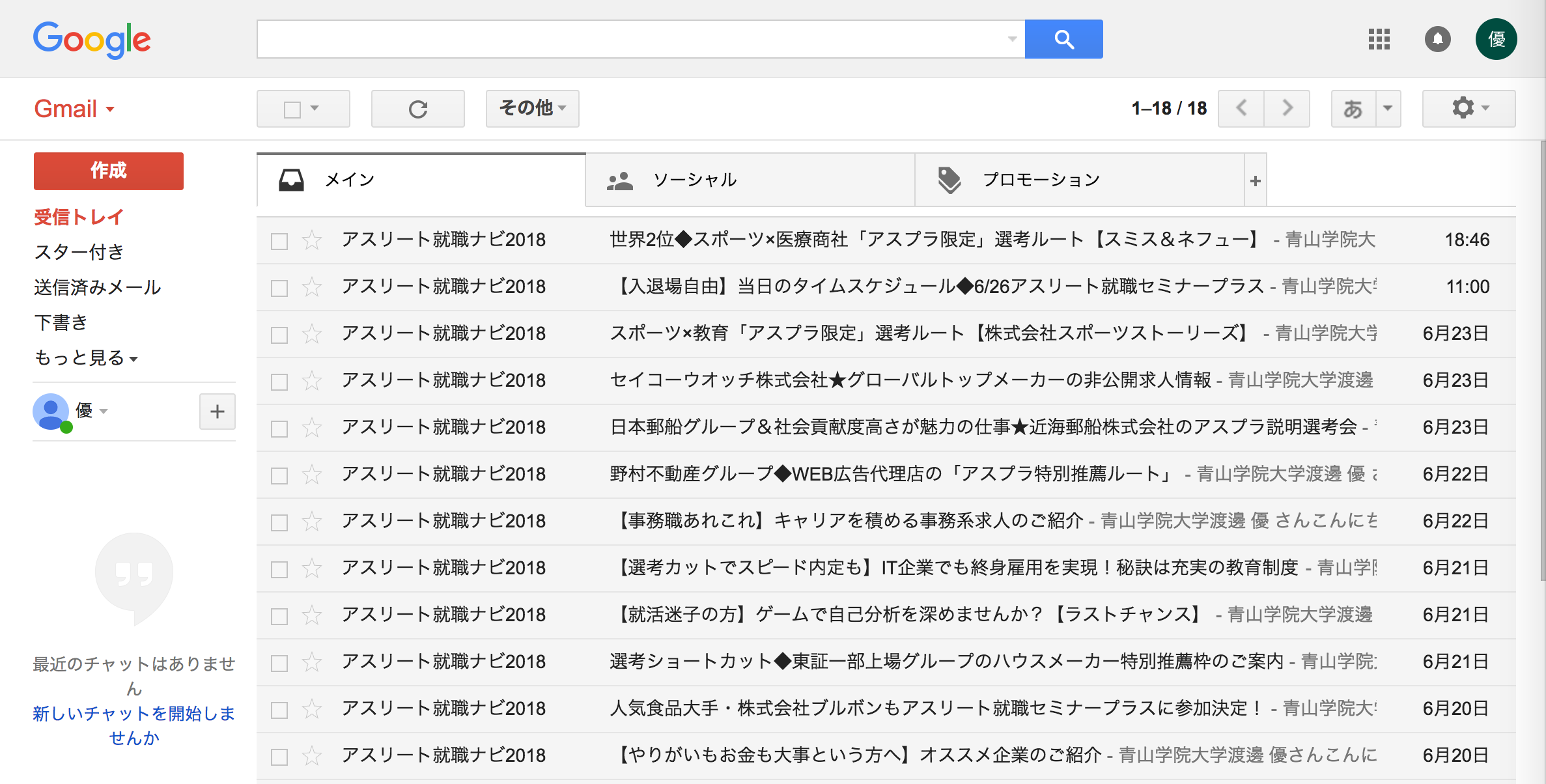Open the 日本郵船グループ email subject
The width and height of the screenshot is (1546, 784).
tap(983, 427)
